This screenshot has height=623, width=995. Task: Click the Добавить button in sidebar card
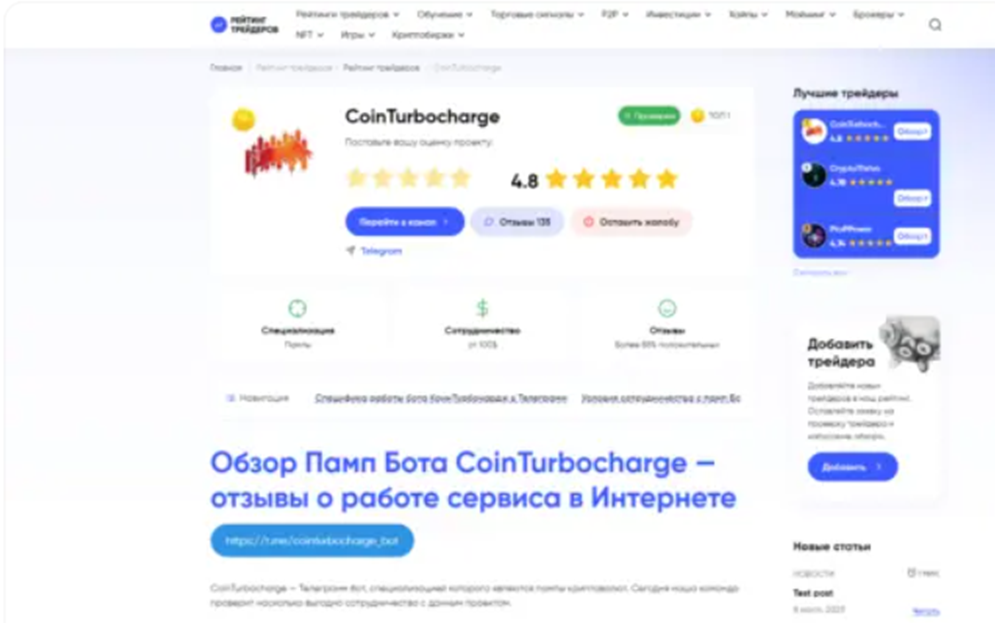852,467
